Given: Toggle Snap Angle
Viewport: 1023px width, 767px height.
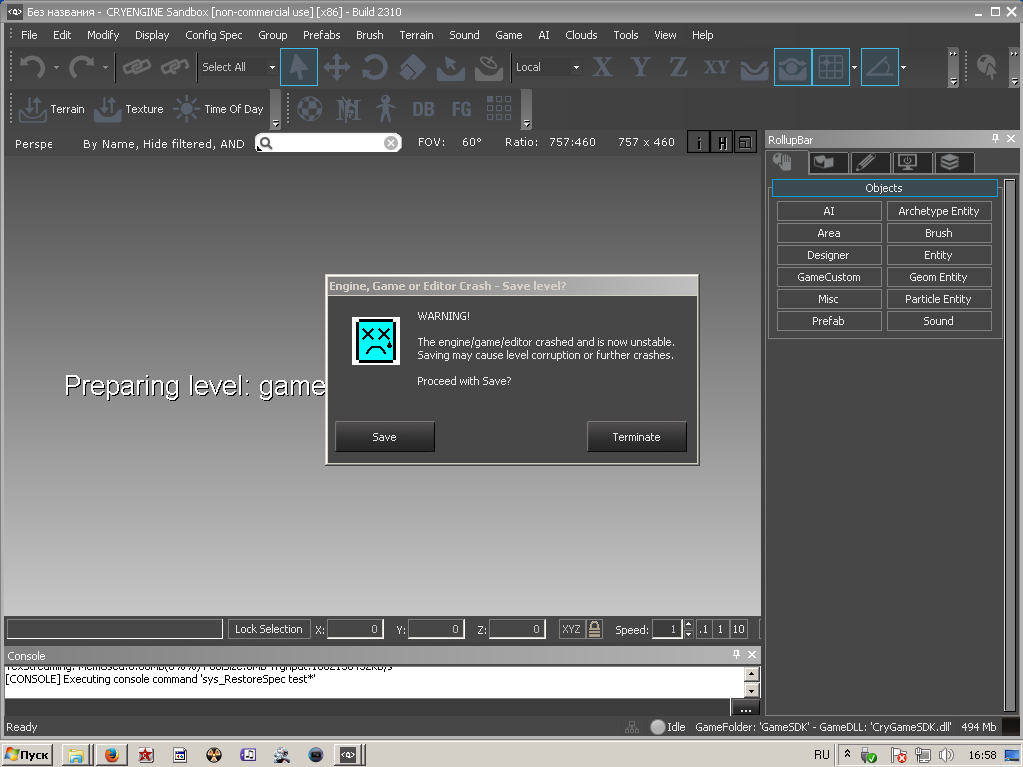Looking at the screenshot, I should pos(879,67).
